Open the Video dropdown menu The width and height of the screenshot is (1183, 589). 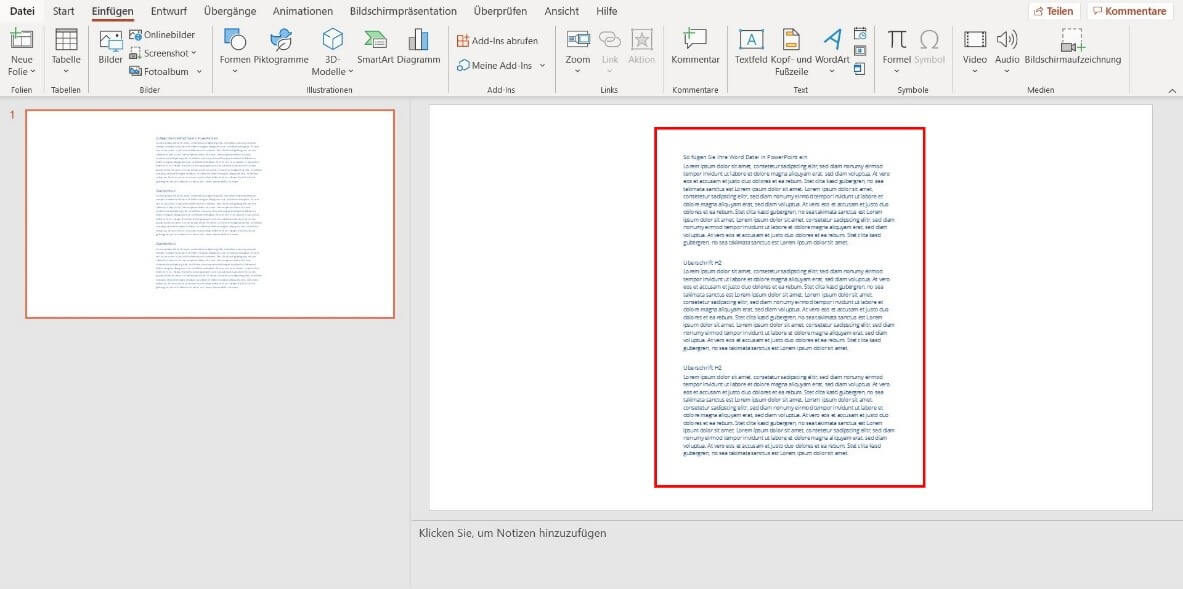point(975,72)
